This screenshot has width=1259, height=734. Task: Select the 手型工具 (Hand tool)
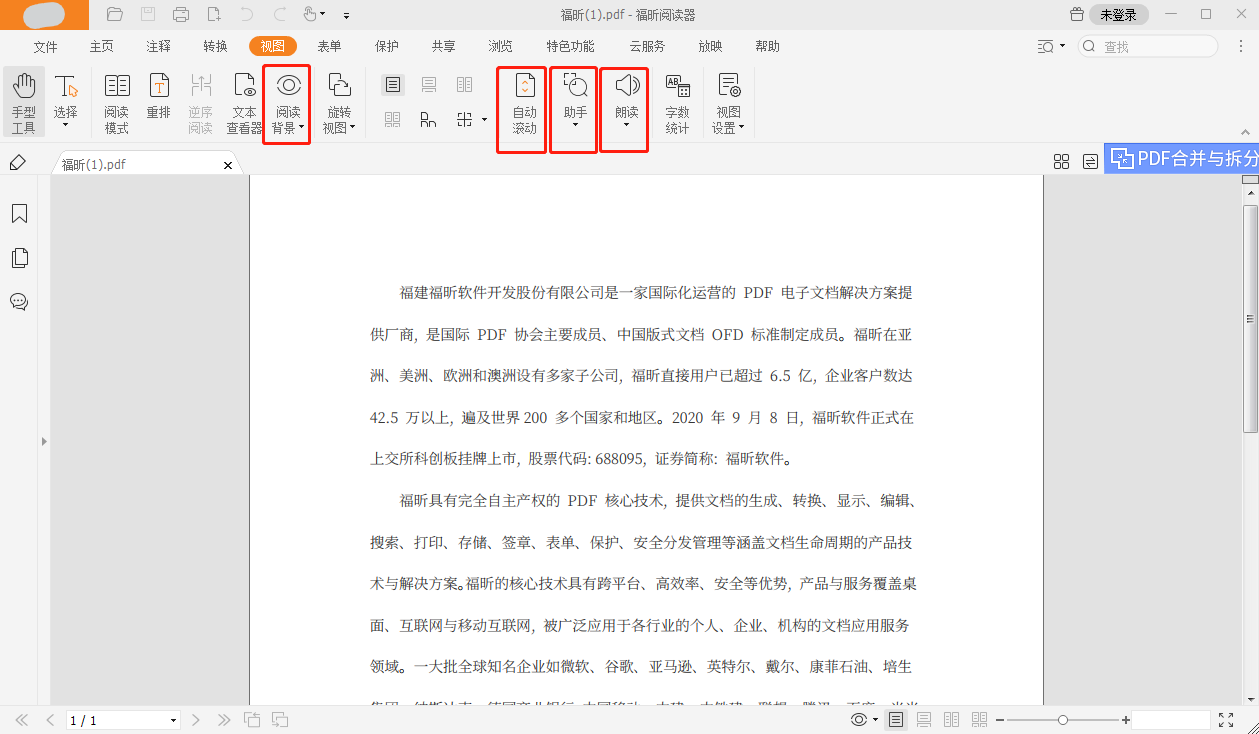coord(23,101)
